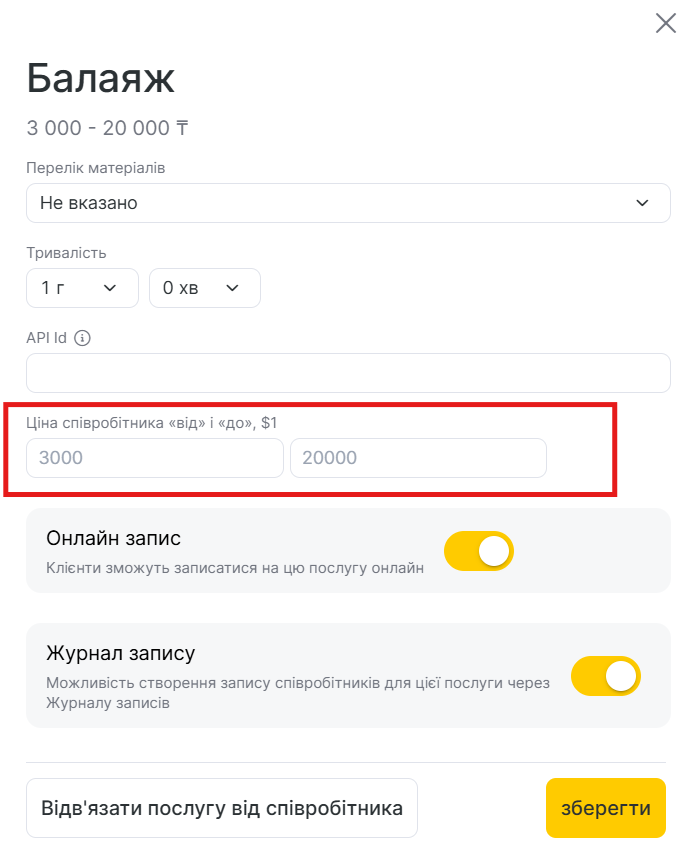Screen dimensions: 690x861
Task: Focus the API Id text field
Action: [x=348, y=373]
